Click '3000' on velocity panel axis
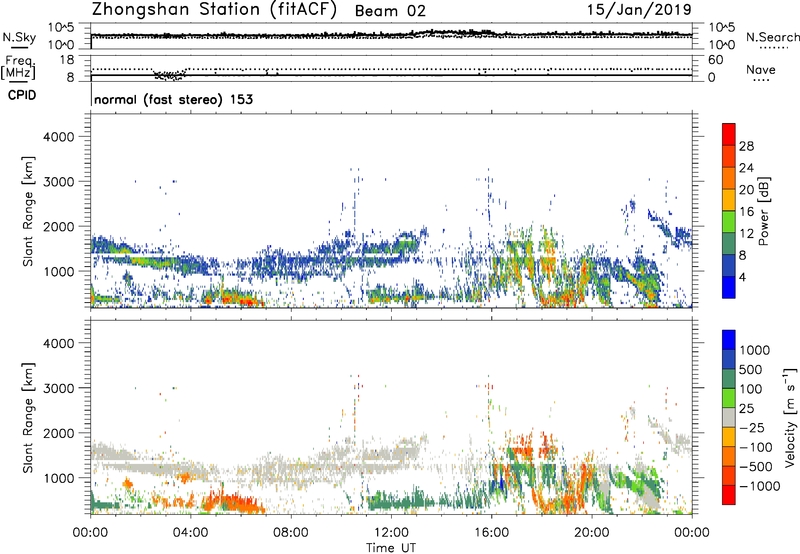 coord(58,388)
